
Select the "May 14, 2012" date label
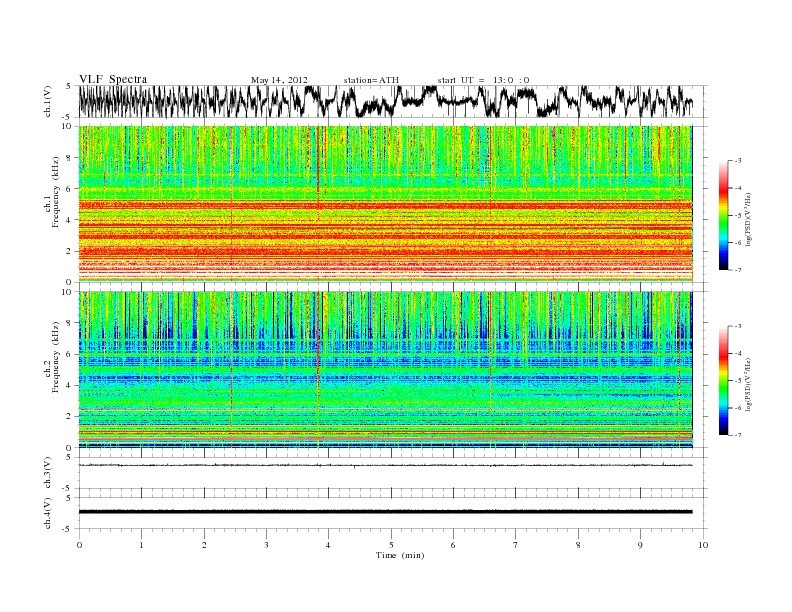point(279,80)
